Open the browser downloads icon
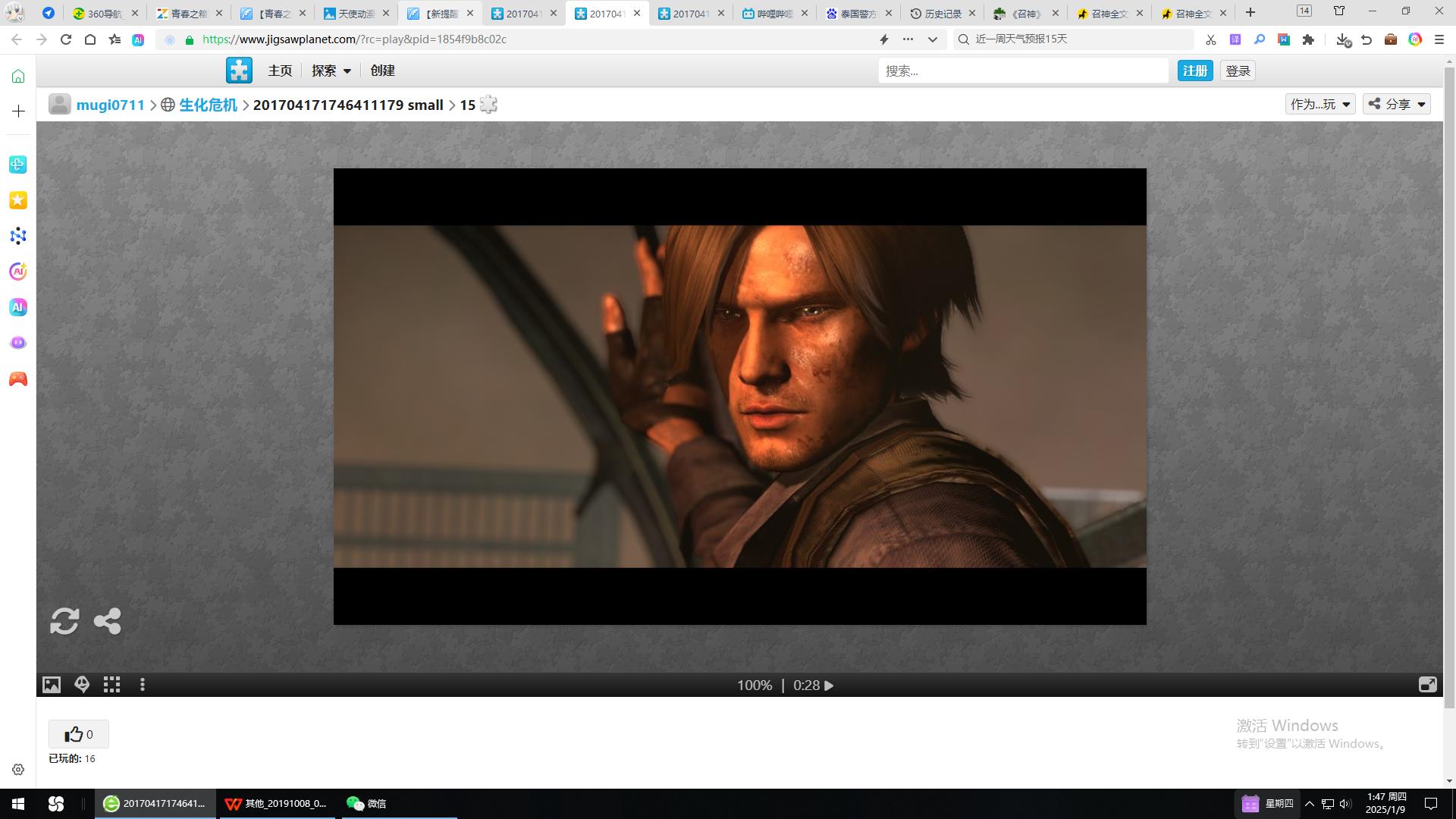The image size is (1456, 819). pos(1343,39)
